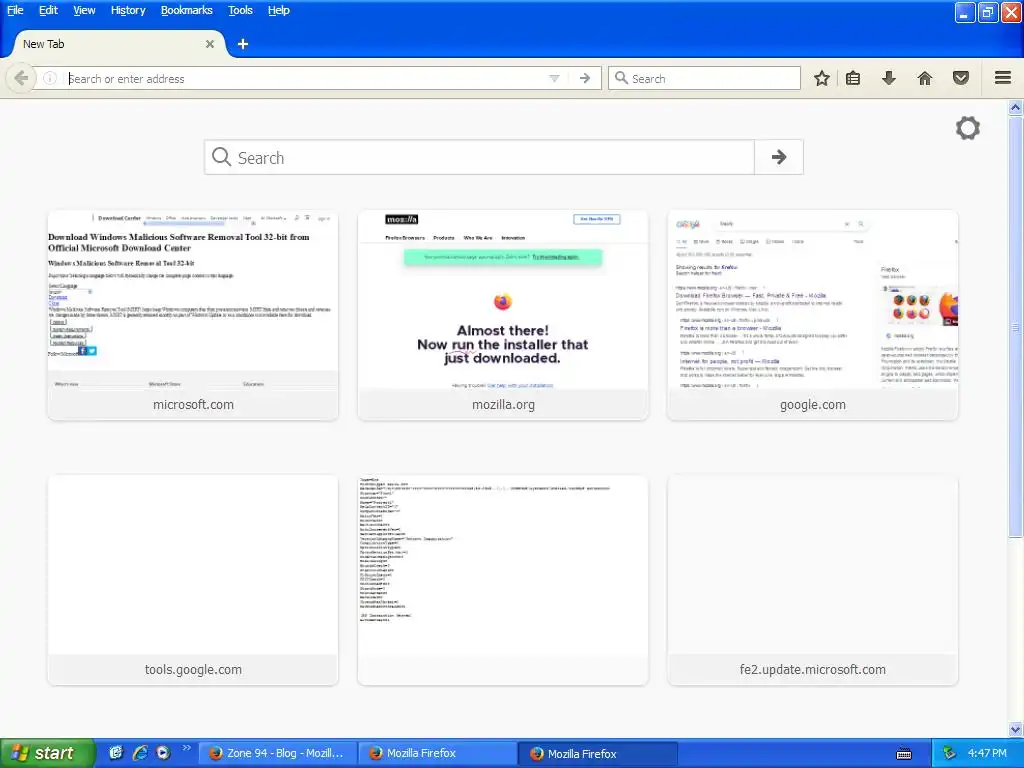Open the History menu
Image resolution: width=1024 pixels, height=768 pixels.
point(128,10)
